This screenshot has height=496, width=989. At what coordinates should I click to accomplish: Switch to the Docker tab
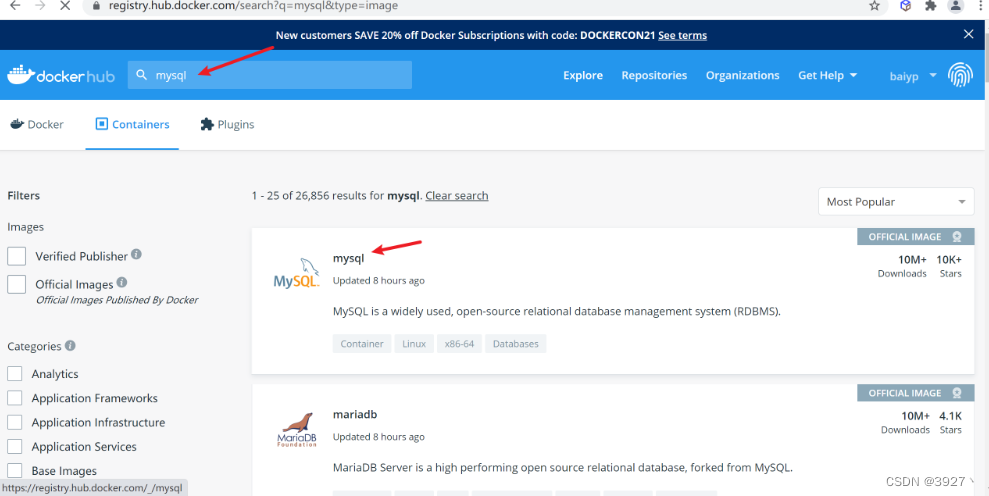click(37, 124)
